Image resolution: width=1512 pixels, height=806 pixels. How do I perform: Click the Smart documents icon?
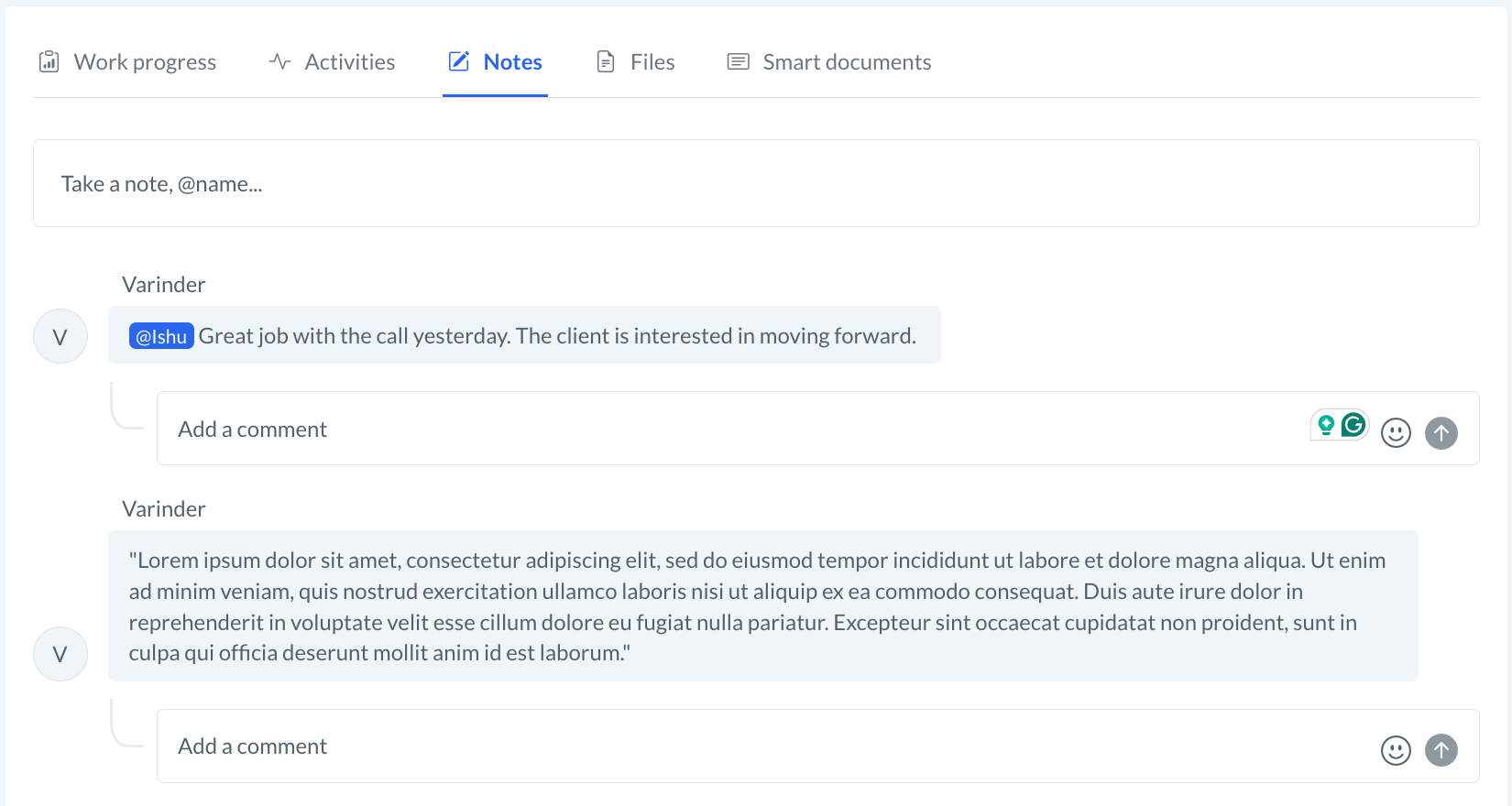[x=738, y=62]
